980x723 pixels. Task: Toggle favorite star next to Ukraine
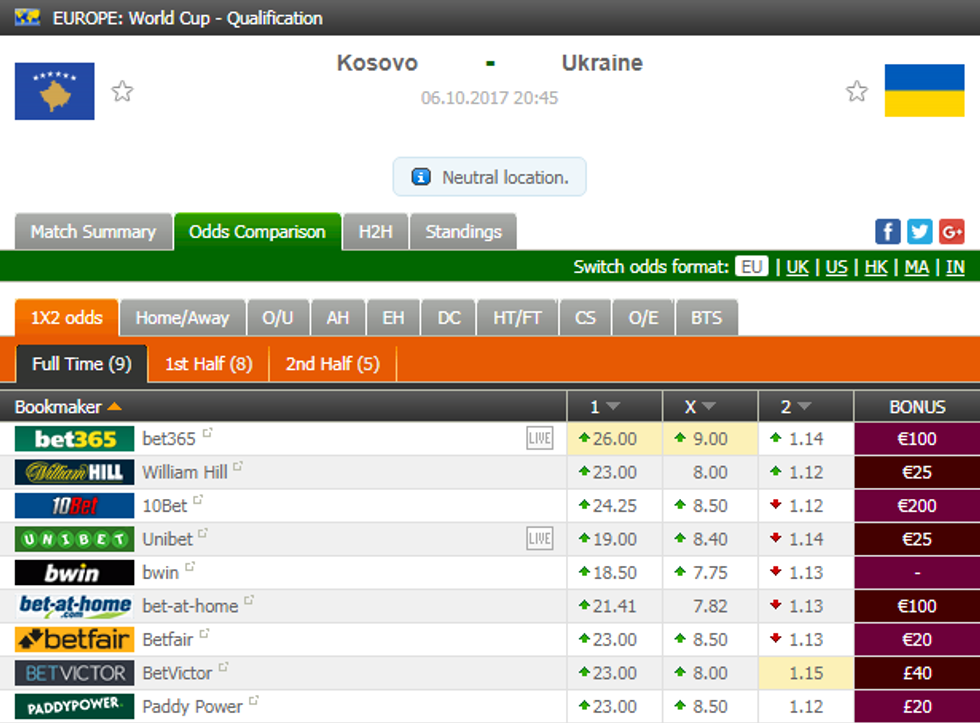(x=857, y=92)
